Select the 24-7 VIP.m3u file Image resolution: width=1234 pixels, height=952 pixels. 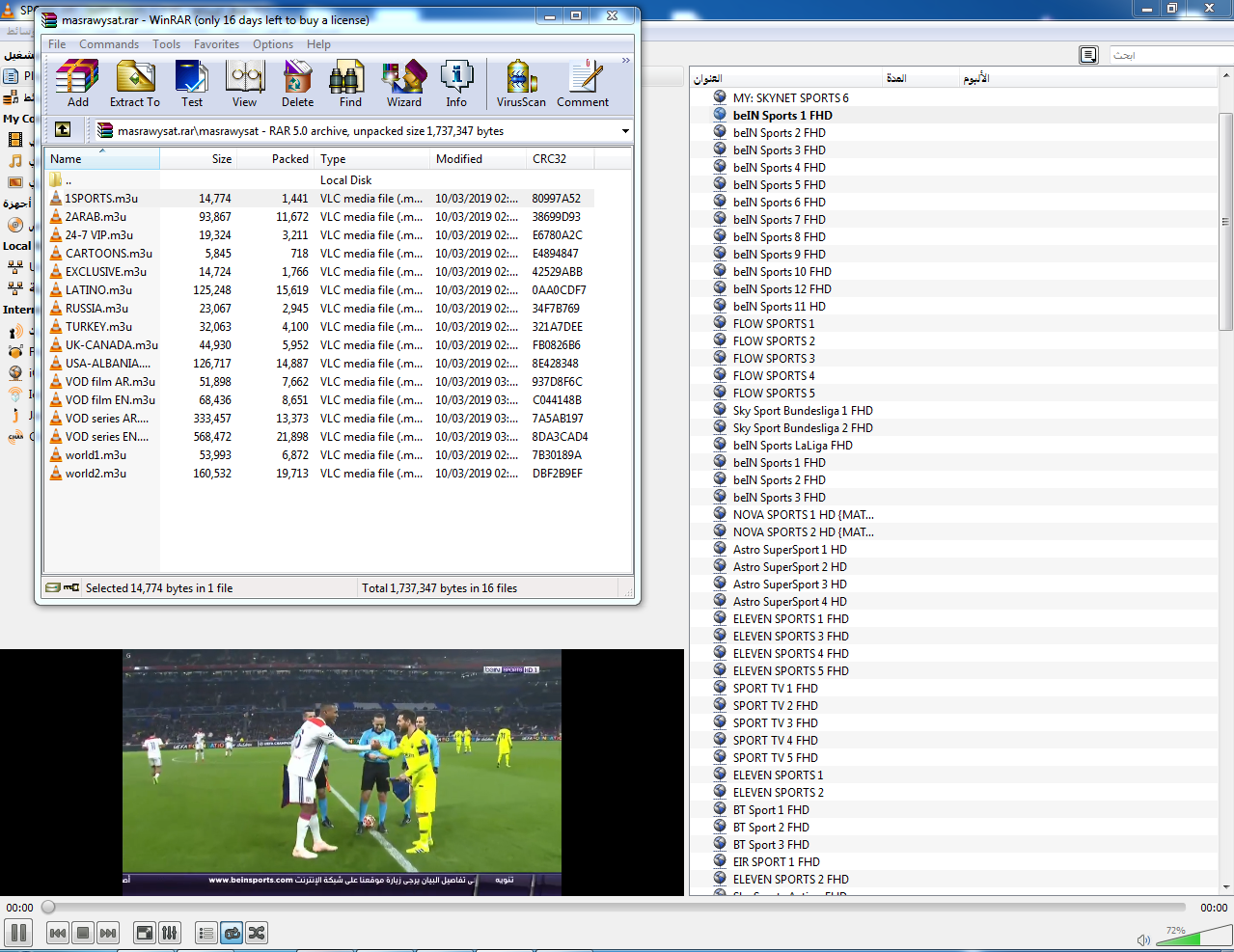(99, 235)
